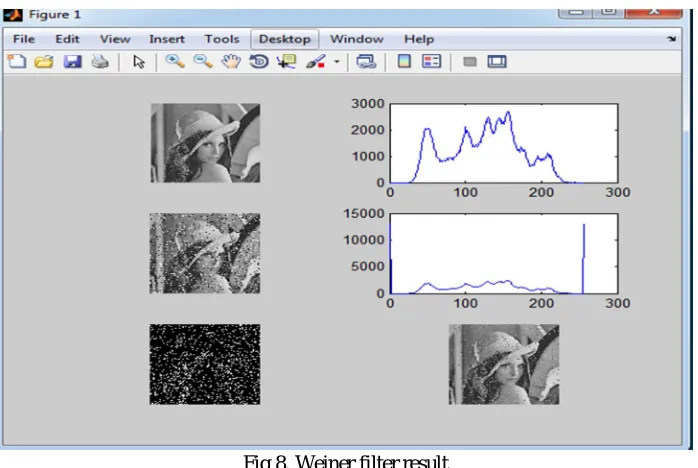Click the 3000 y-axis label
The height and width of the screenshot is (468, 698).
click(368, 104)
